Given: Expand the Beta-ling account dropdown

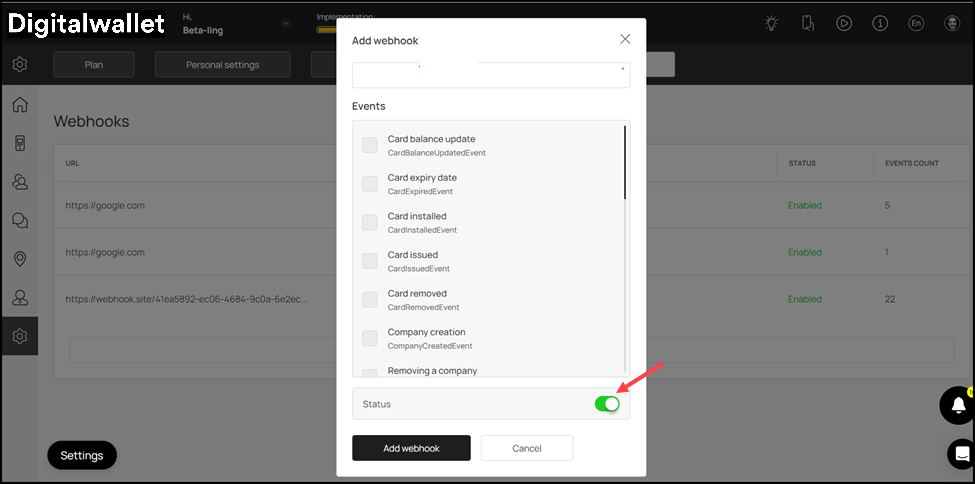Looking at the screenshot, I should [286, 23].
